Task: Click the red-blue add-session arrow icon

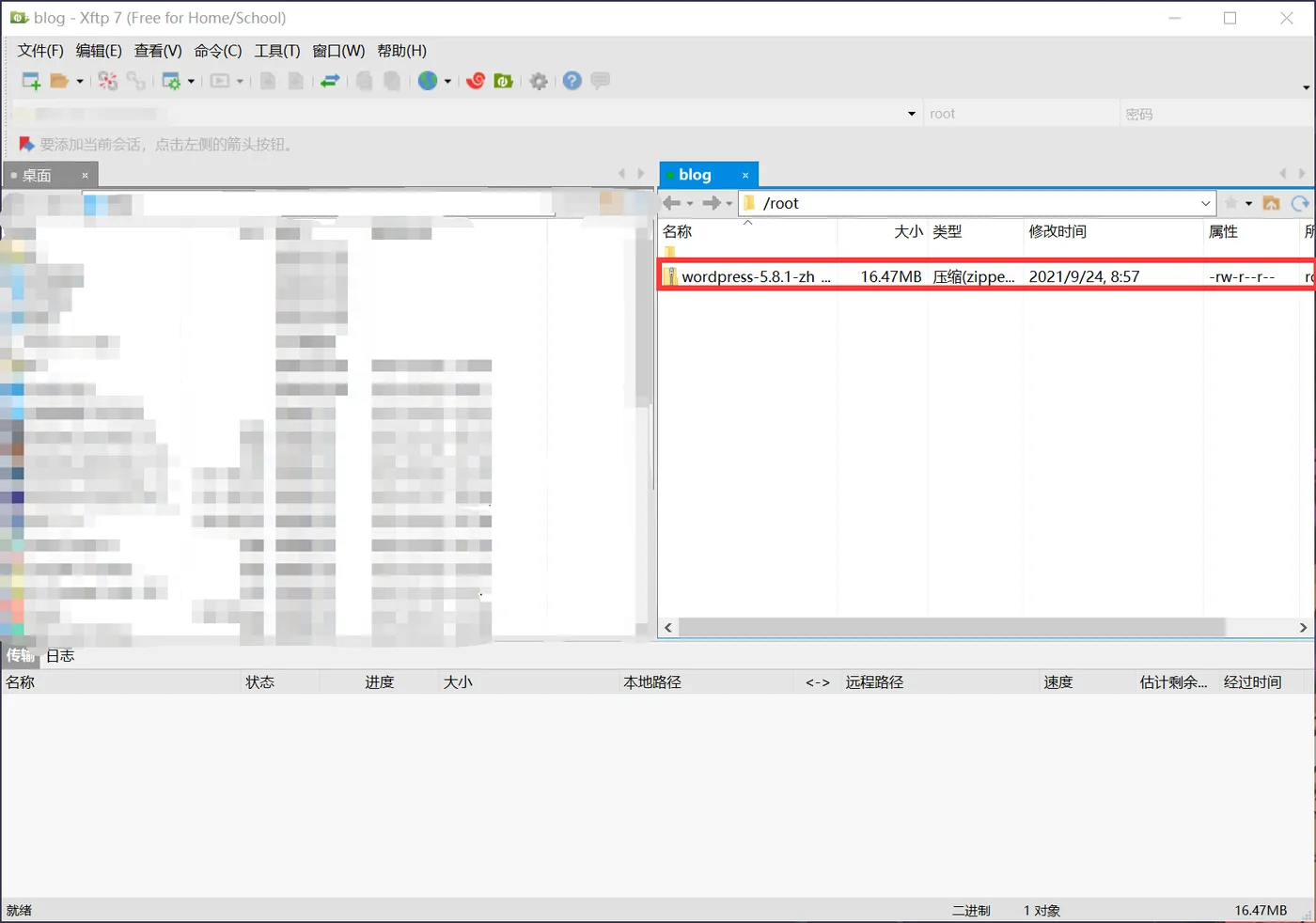Action: pyautogui.click(x=26, y=144)
